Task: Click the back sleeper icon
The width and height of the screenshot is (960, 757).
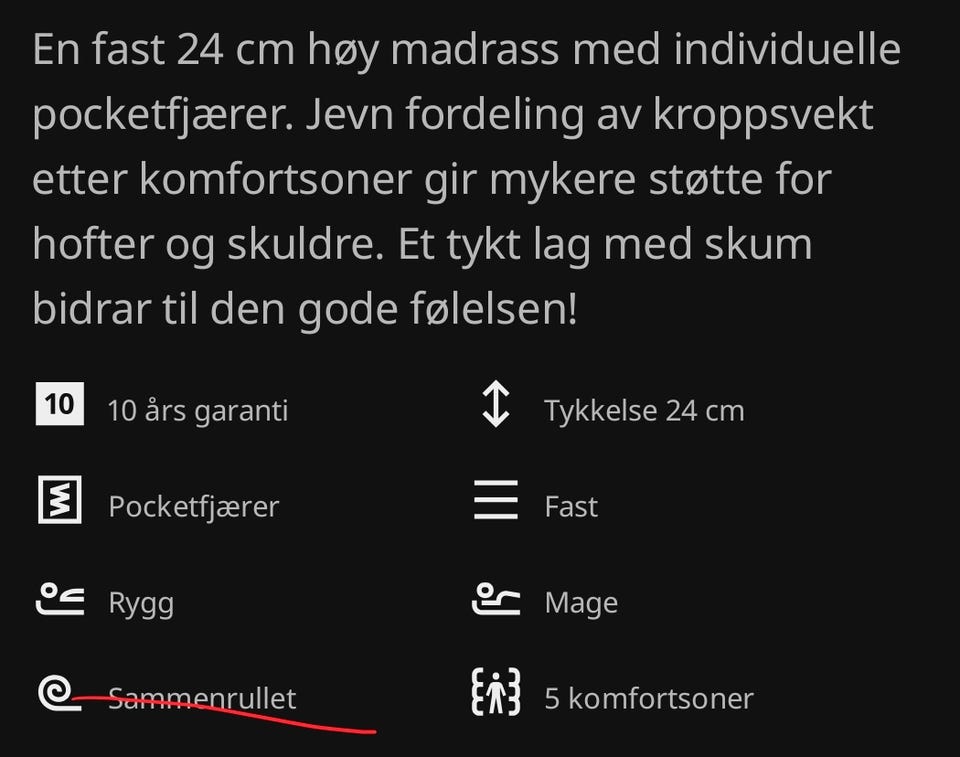Action: pos(59,598)
